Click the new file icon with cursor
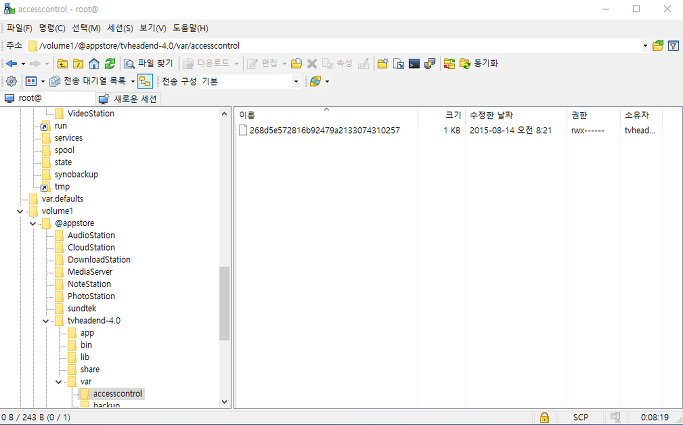This screenshot has height=425, width=683. [399, 64]
